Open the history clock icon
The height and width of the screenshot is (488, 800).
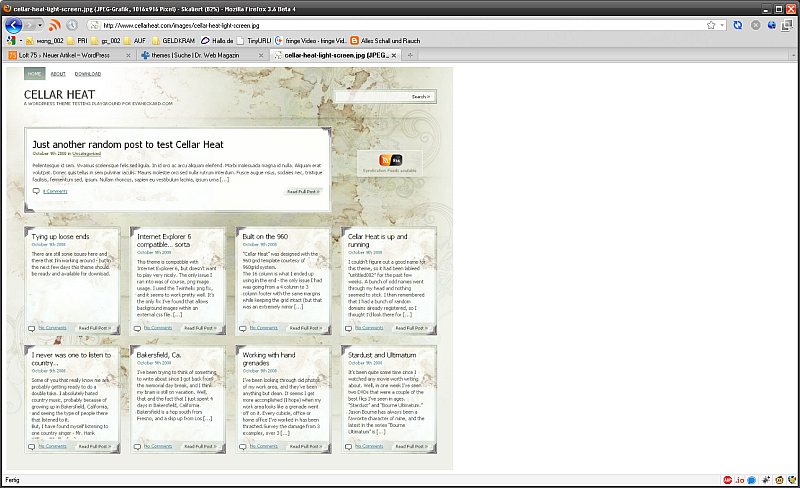73,24
